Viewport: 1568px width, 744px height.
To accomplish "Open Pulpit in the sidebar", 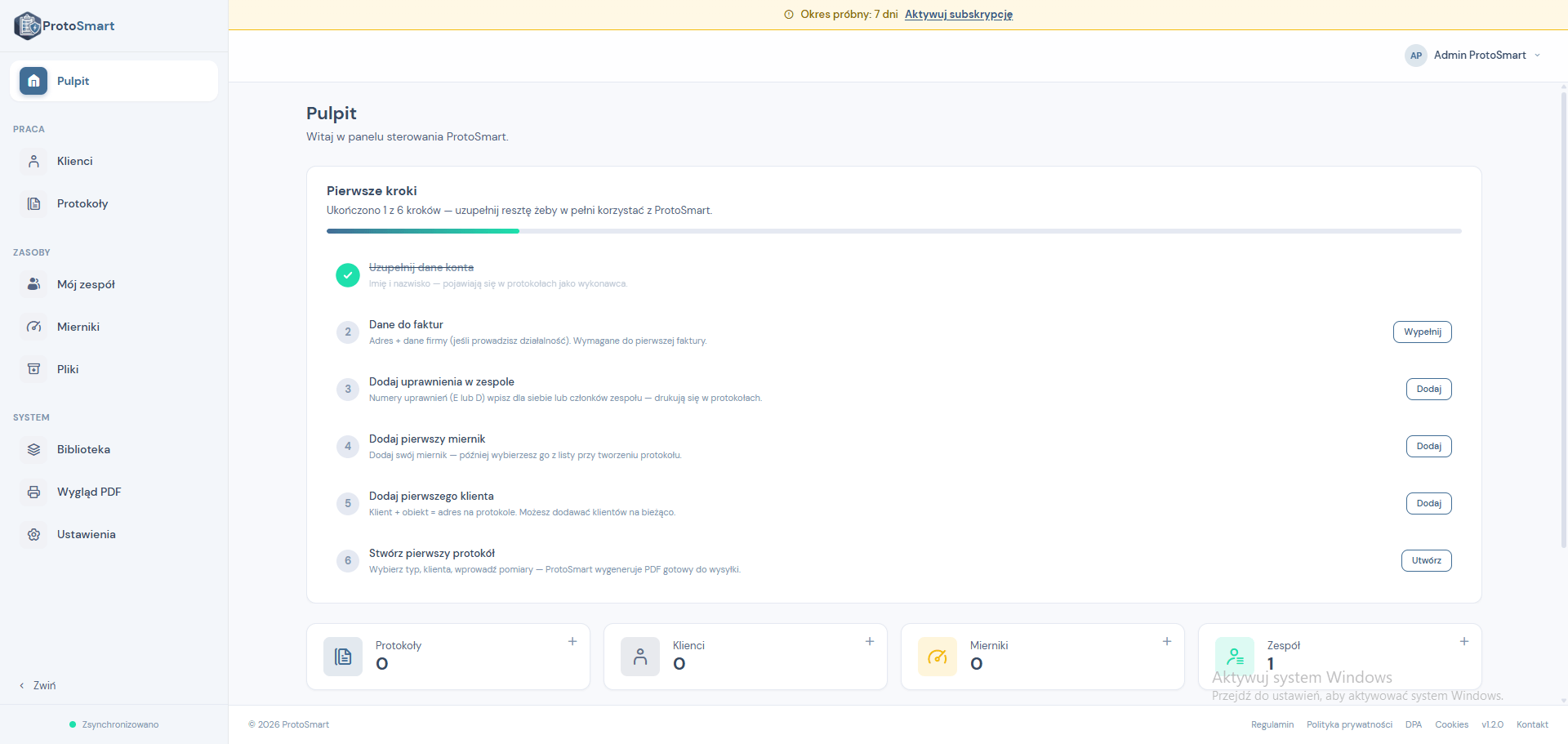I will point(114,81).
